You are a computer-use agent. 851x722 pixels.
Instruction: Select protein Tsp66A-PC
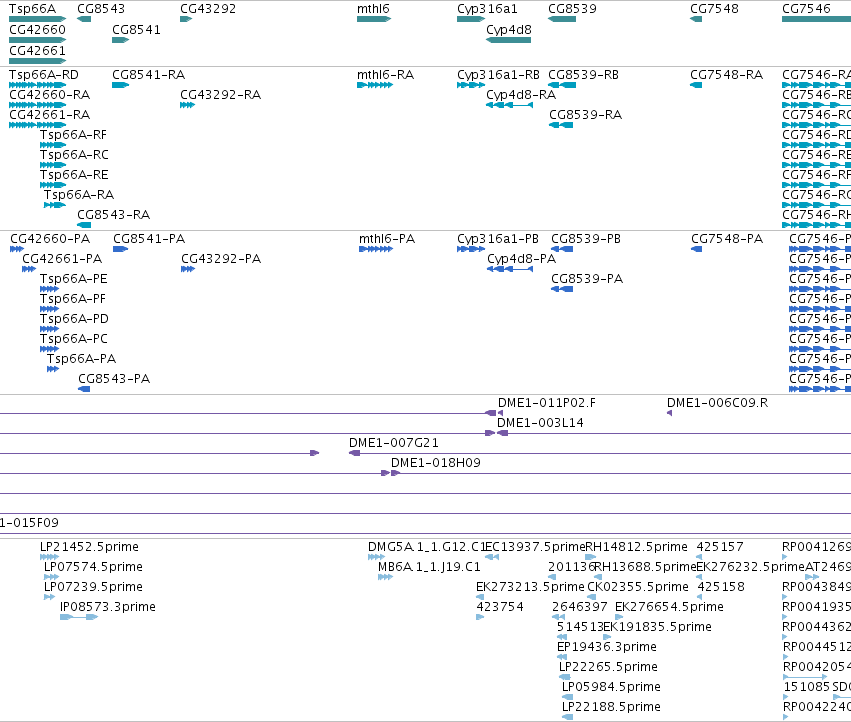[x=49, y=349]
